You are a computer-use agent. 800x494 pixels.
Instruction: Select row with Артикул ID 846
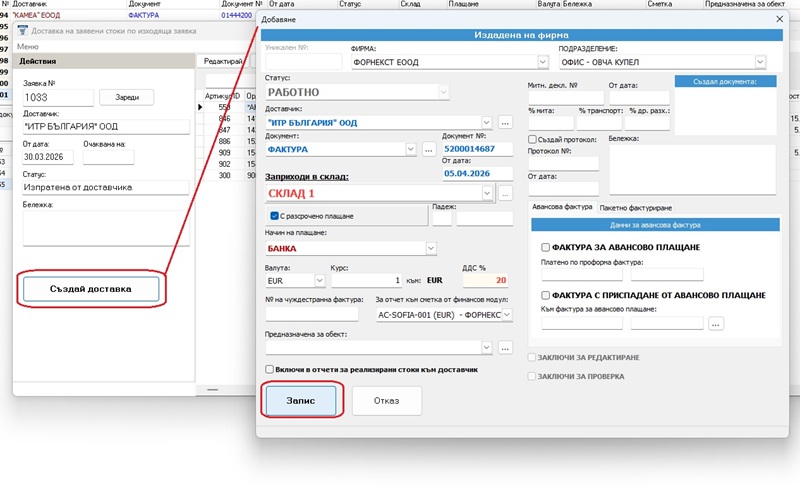point(224,118)
